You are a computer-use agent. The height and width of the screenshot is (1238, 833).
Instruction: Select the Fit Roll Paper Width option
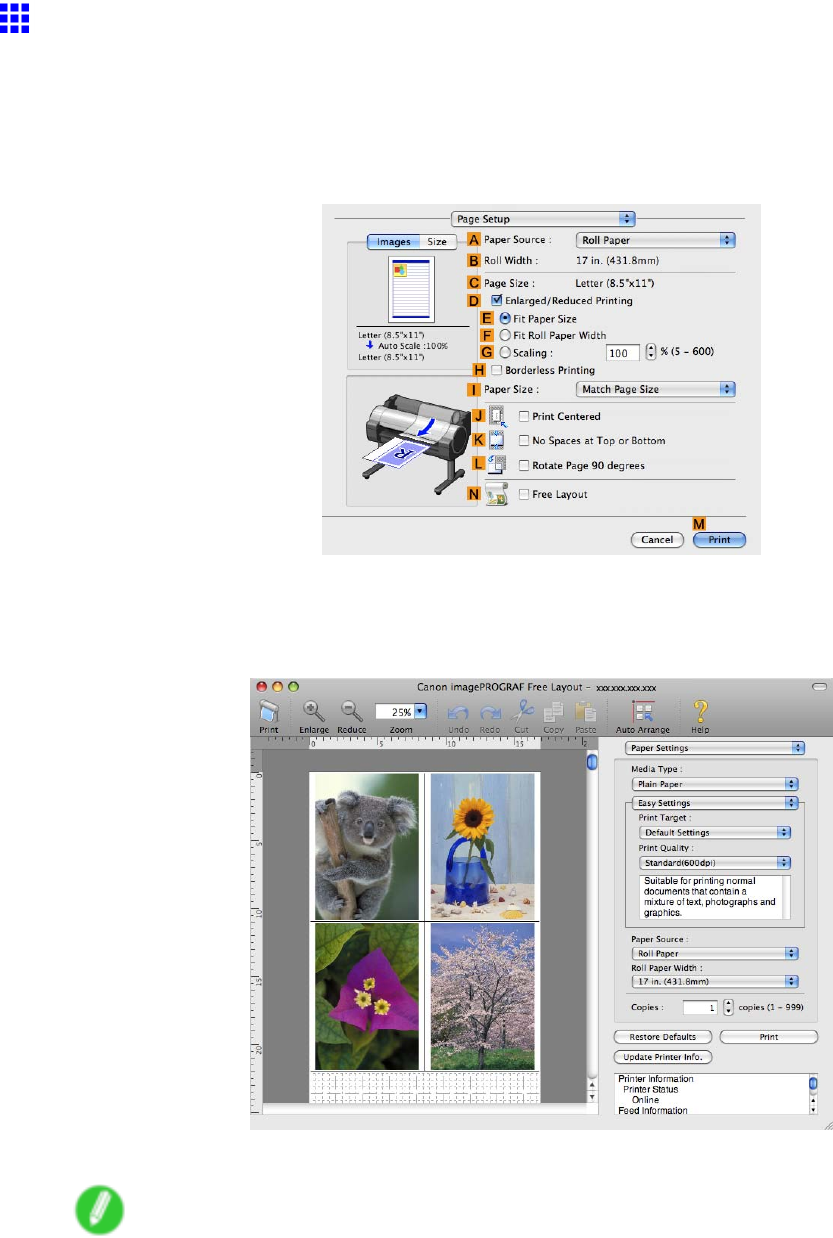(505, 335)
